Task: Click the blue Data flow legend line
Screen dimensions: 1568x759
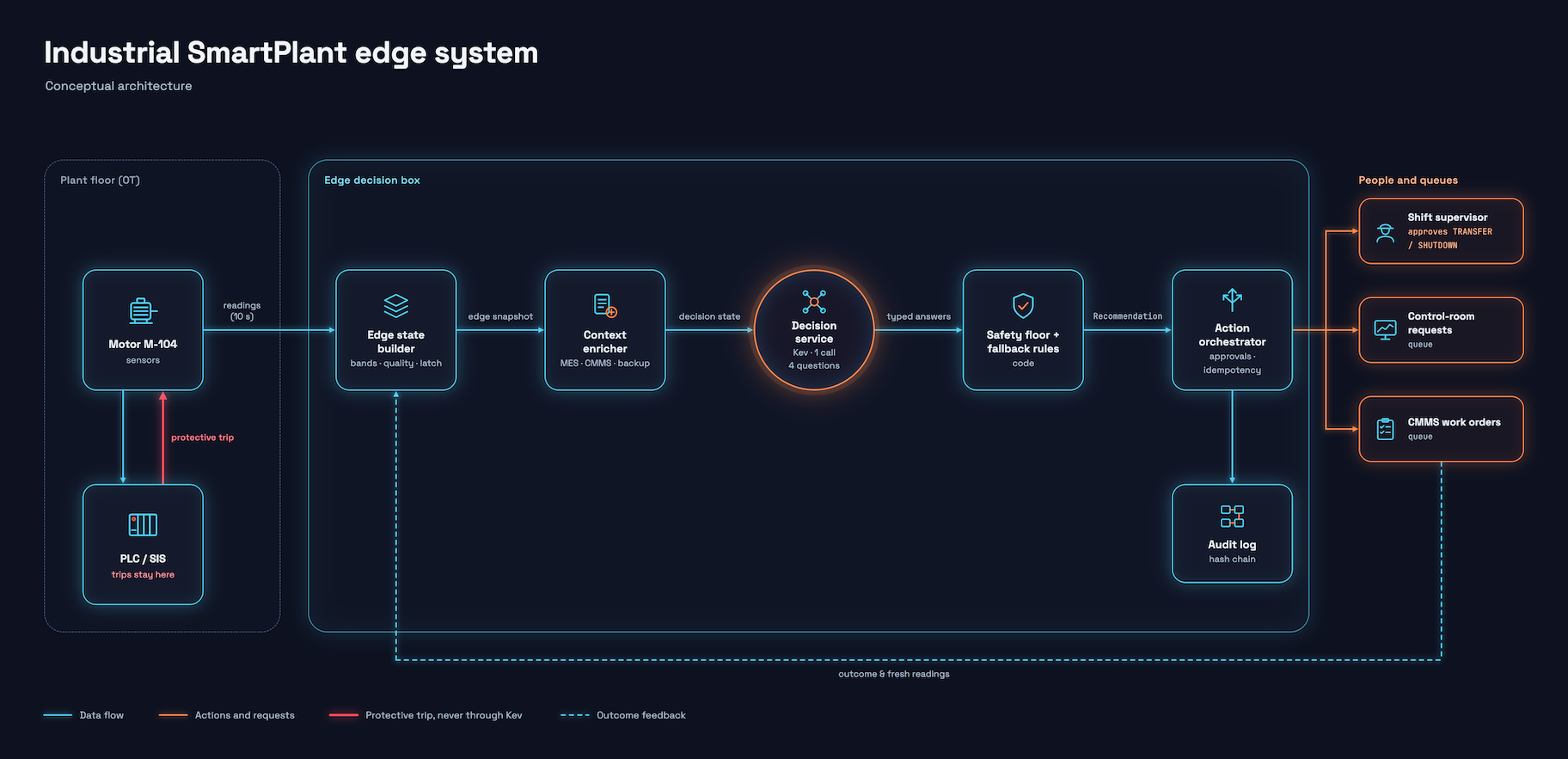Action: [x=58, y=715]
